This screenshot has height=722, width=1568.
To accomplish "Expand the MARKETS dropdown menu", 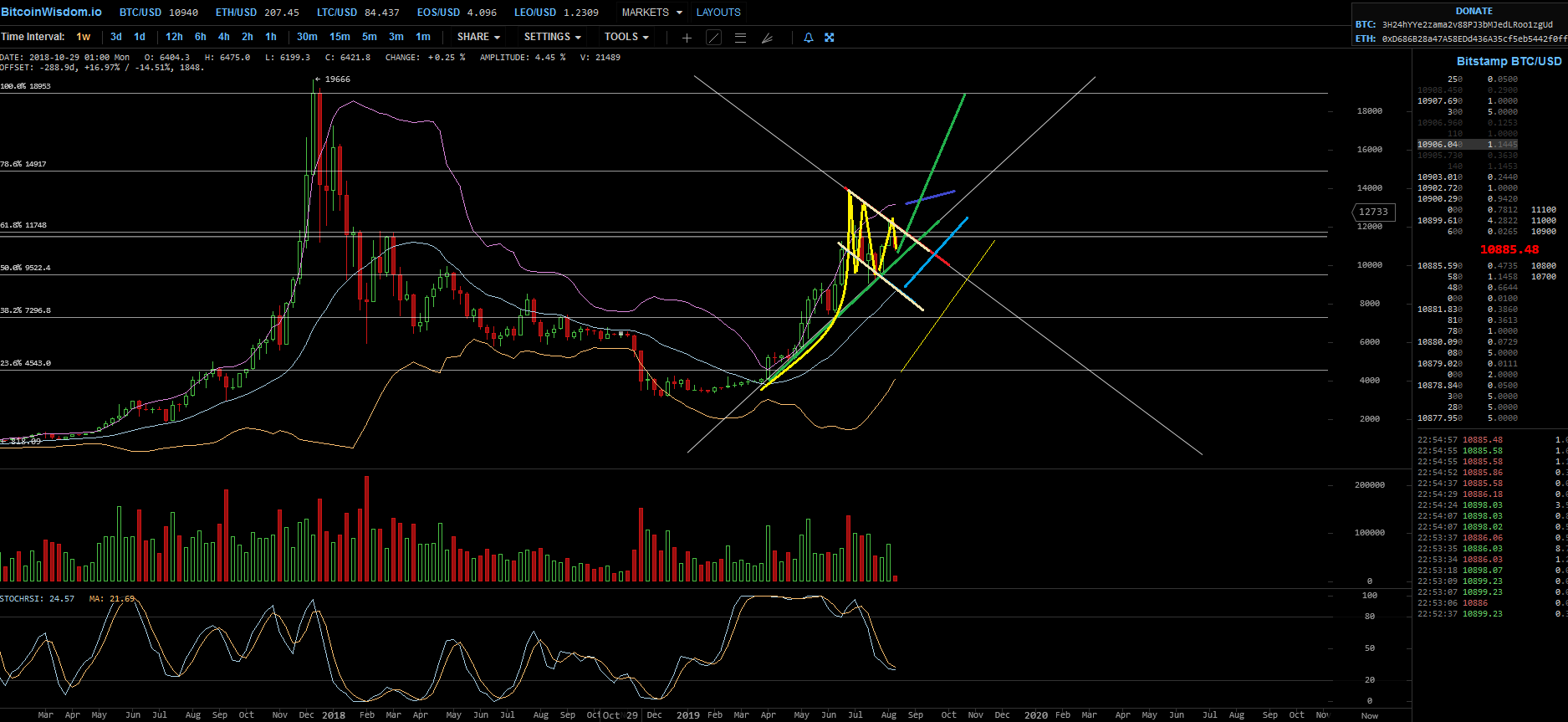I will 651,13.
